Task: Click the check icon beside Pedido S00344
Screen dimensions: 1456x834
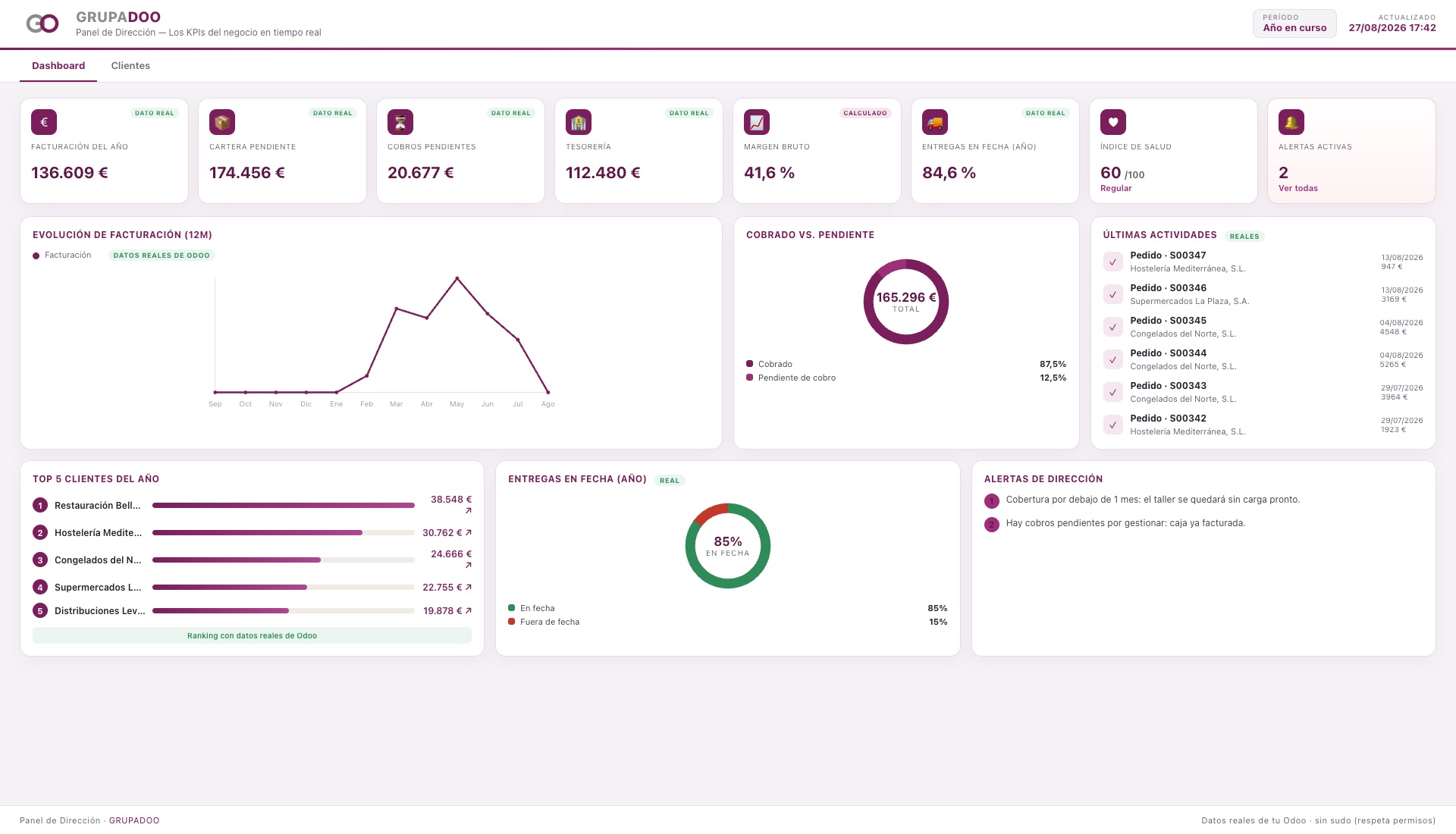Action: coord(1112,359)
